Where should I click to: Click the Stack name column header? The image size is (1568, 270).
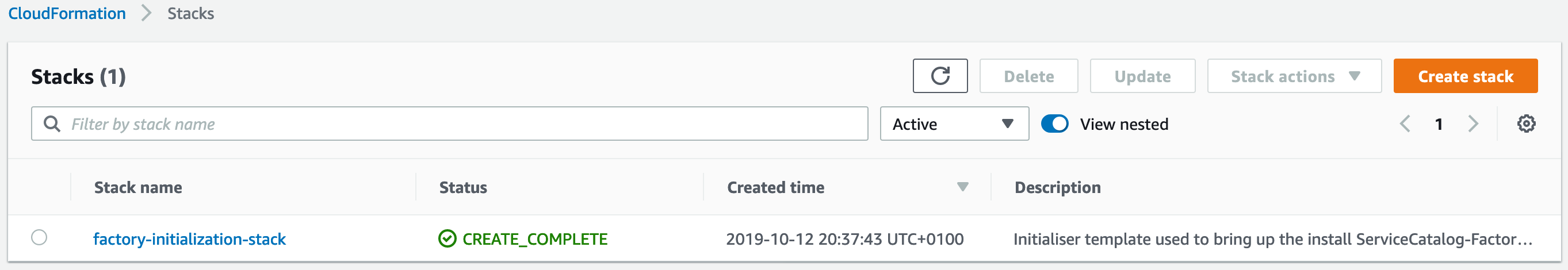pos(138,187)
